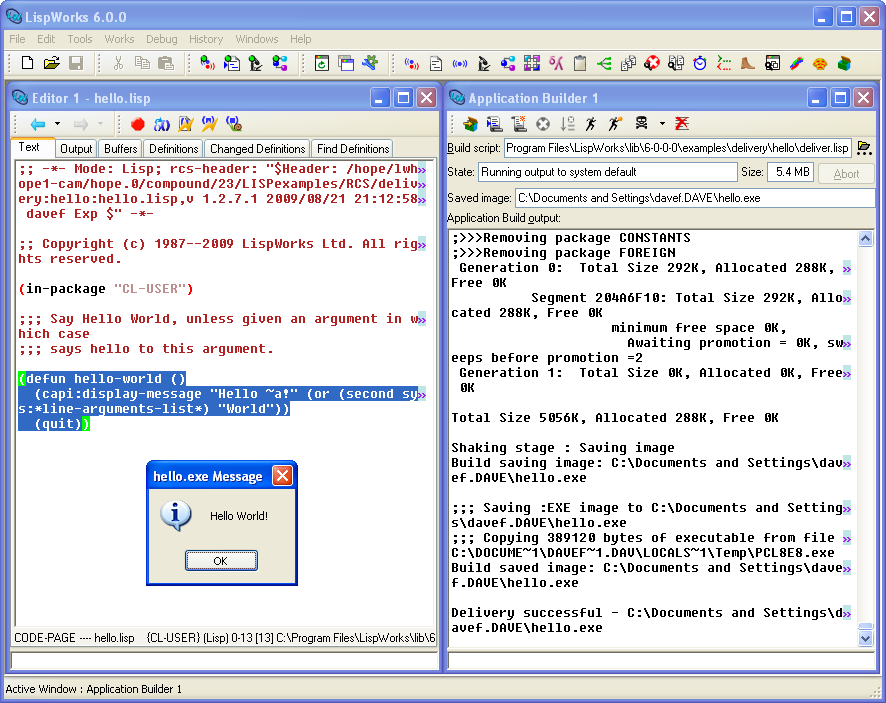The height and width of the screenshot is (703, 886).
Task: Click the 'Active Window : Application Builder 1' status text
Action: pyautogui.click(x=94, y=689)
